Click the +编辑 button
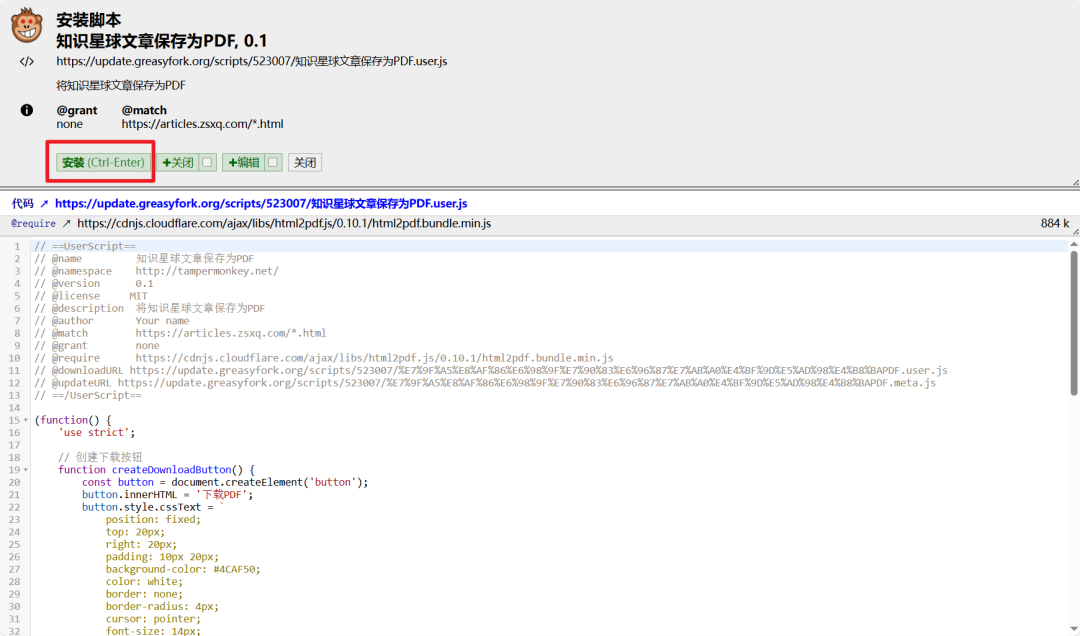The image size is (1080, 636). [244, 163]
